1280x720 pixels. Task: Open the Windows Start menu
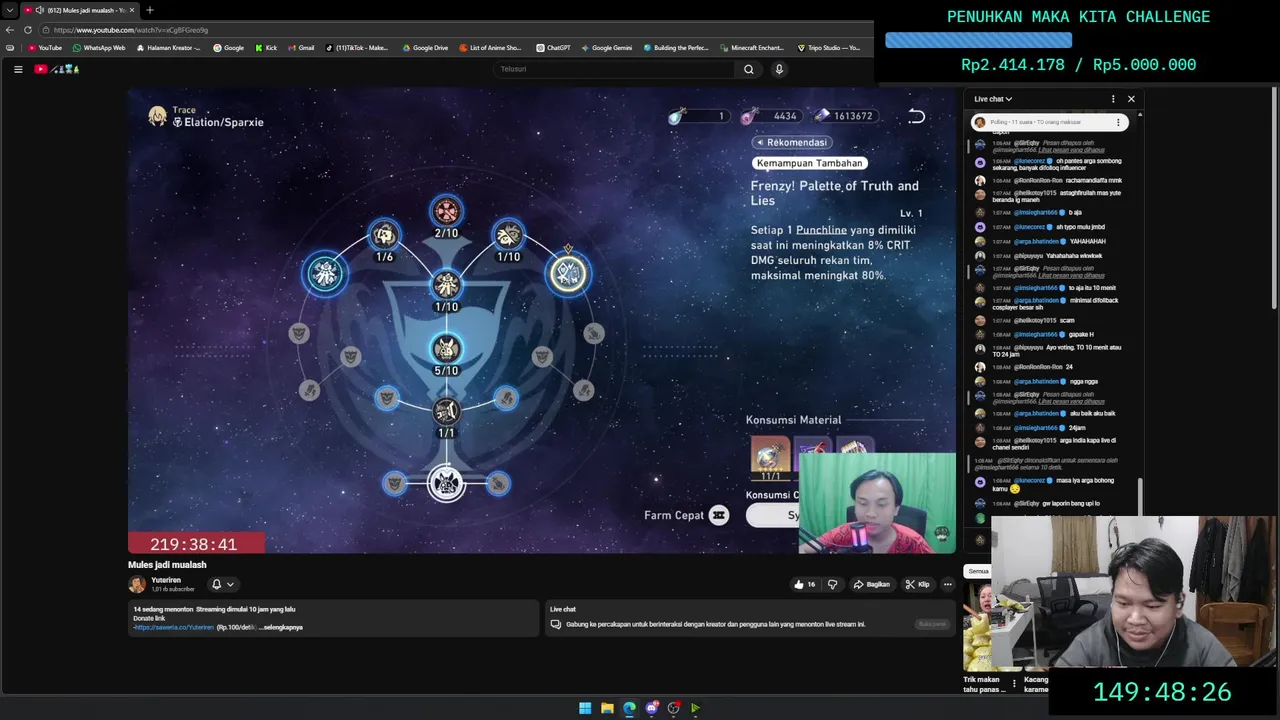(585, 708)
